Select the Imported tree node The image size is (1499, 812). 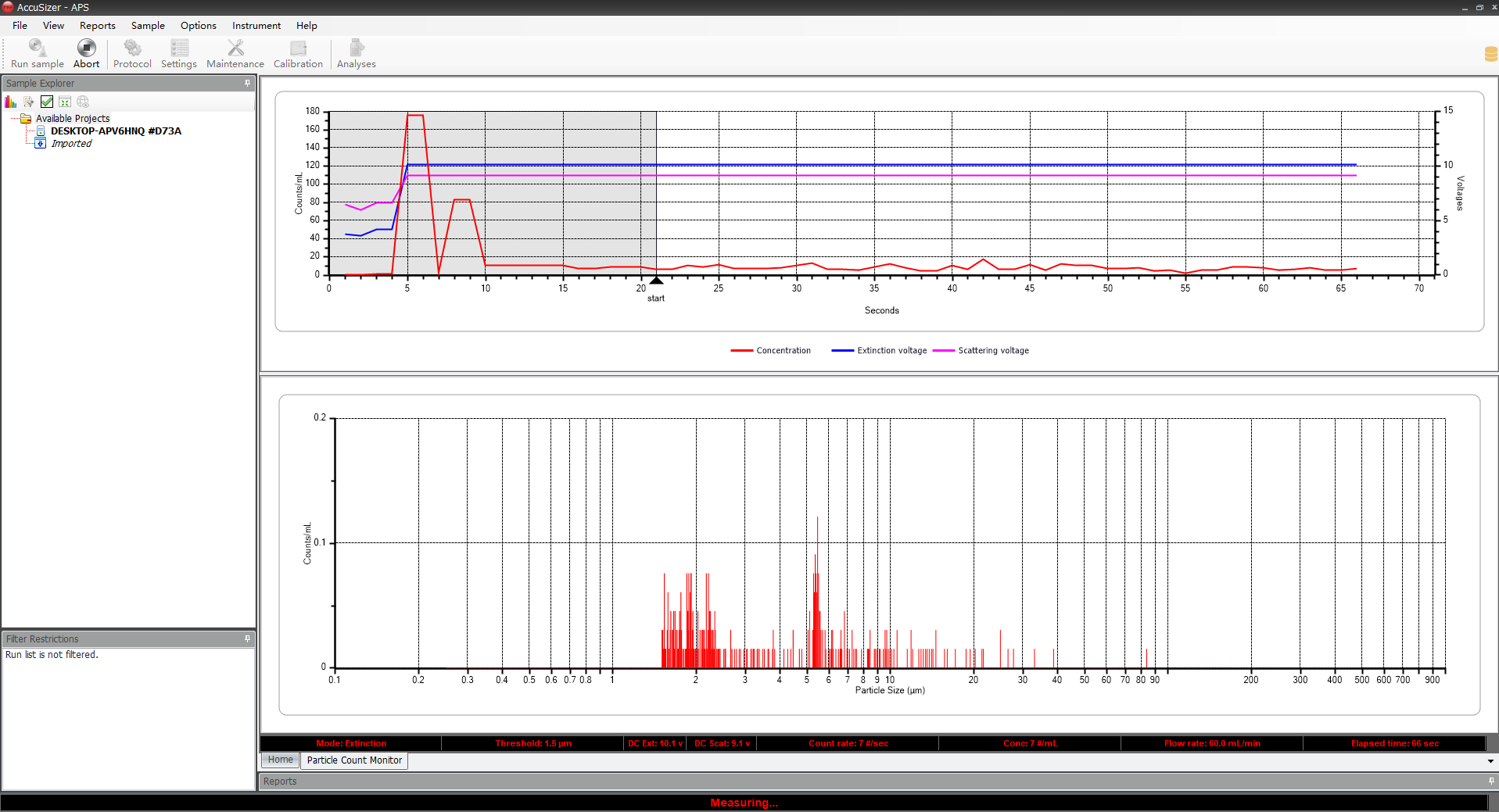click(71, 144)
